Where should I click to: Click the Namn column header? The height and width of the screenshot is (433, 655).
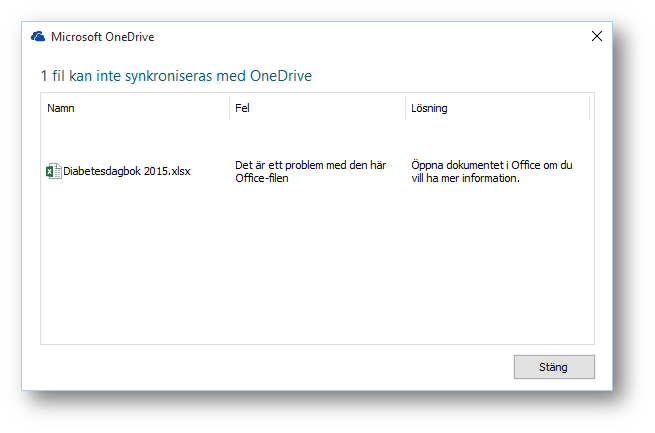pos(61,108)
